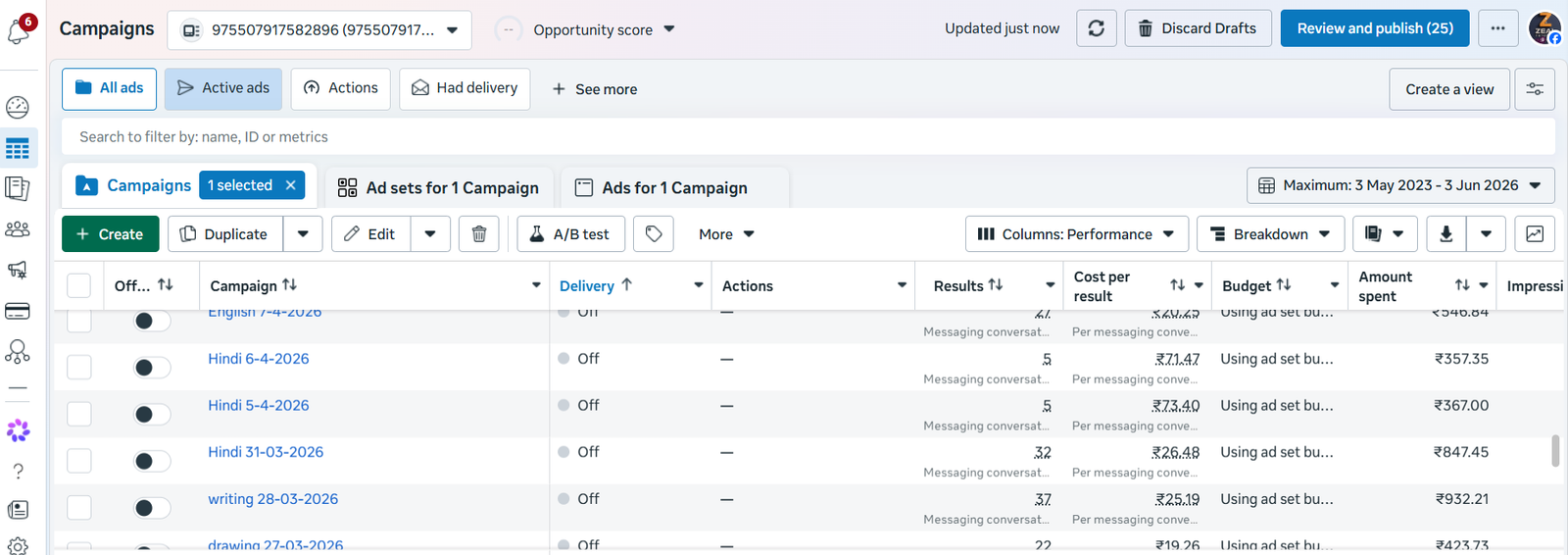The width and height of the screenshot is (1568, 555).
Task: Open Billing card icon in sidebar
Action: [18, 311]
